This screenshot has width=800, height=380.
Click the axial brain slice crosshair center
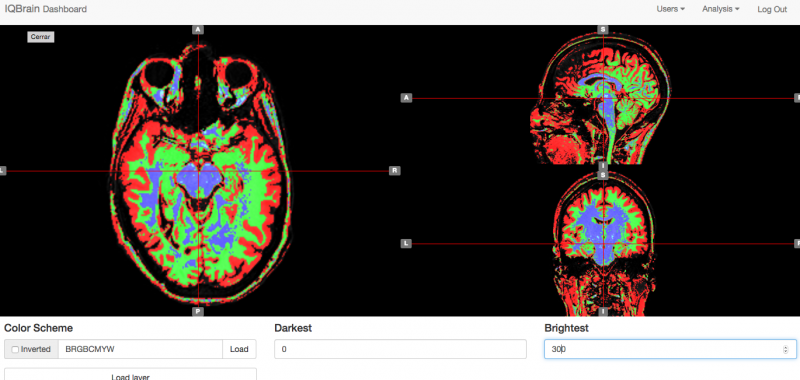[198, 171]
